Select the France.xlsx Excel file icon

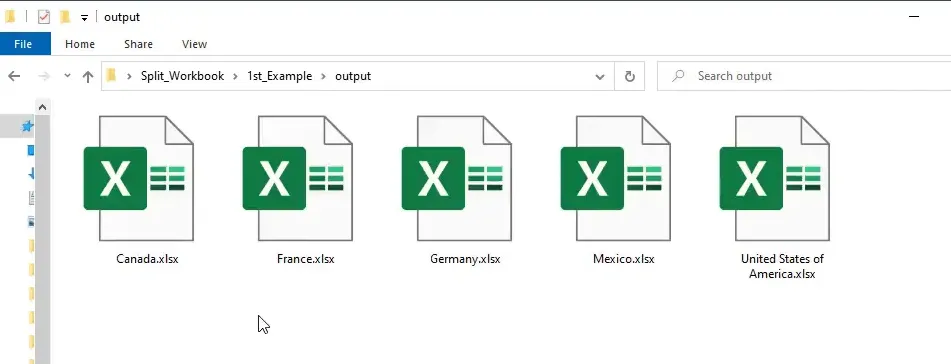298,178
